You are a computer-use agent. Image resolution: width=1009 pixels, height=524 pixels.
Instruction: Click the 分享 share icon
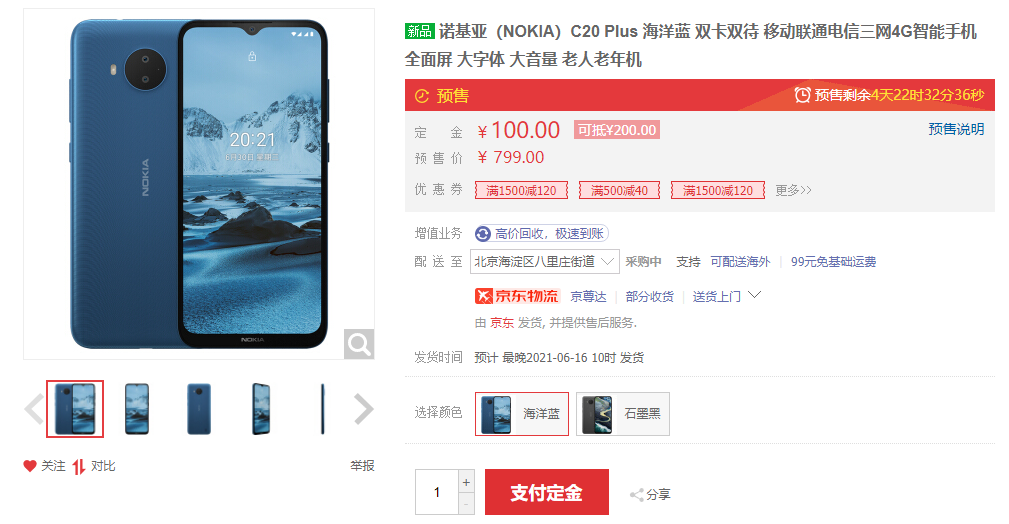point(636,495)
